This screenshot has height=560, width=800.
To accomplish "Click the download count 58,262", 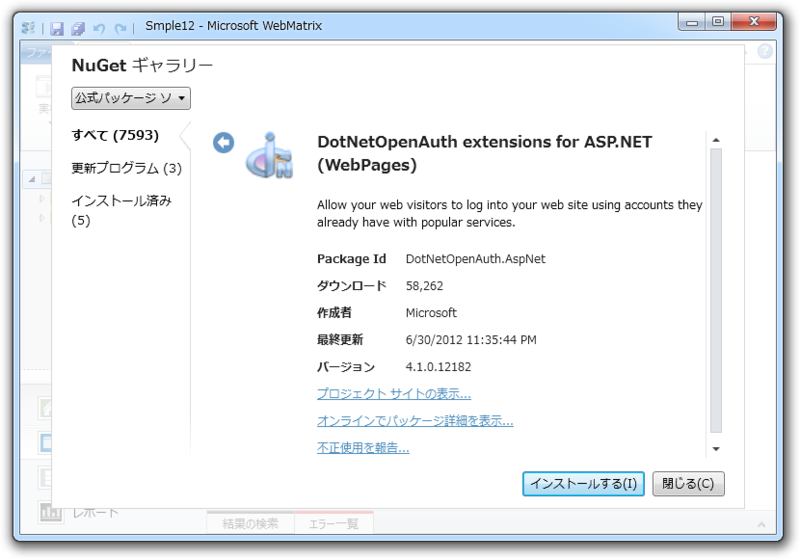I will (x=424, y=286).
